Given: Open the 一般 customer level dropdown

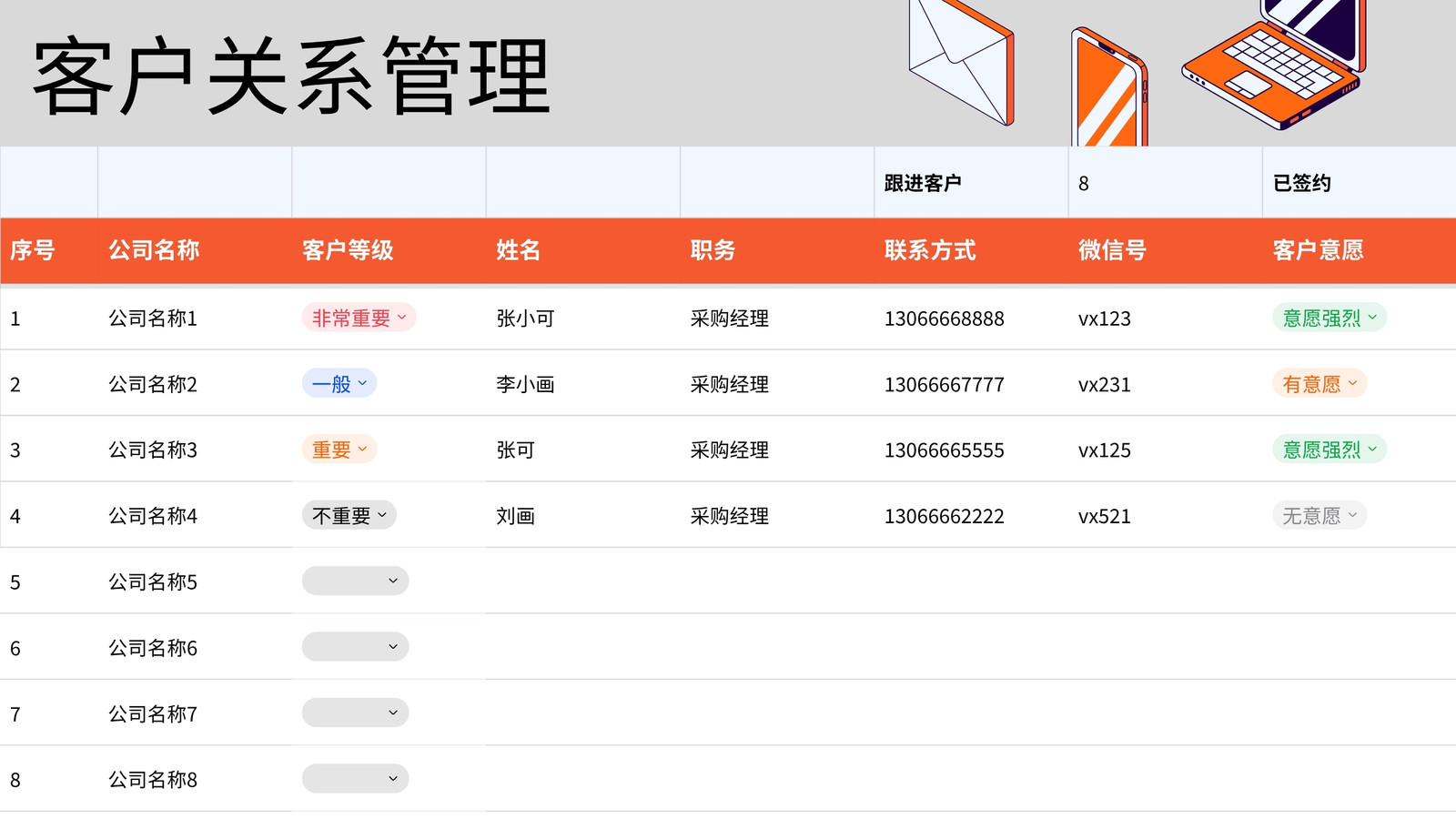Looking at the screenshot, I should 339,384.
